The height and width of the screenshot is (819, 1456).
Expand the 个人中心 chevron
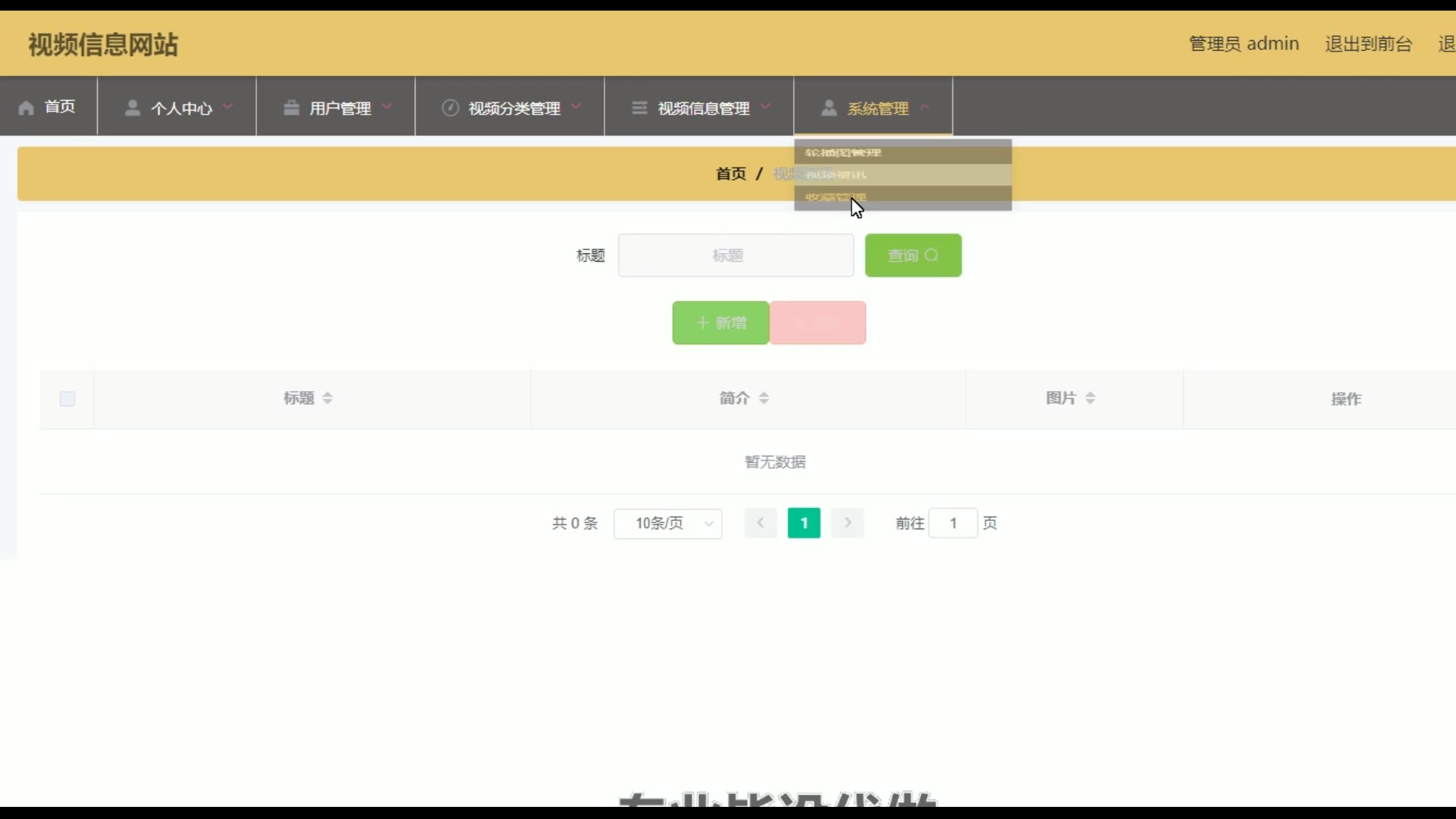pyautogui.click(x=228, y=107)
